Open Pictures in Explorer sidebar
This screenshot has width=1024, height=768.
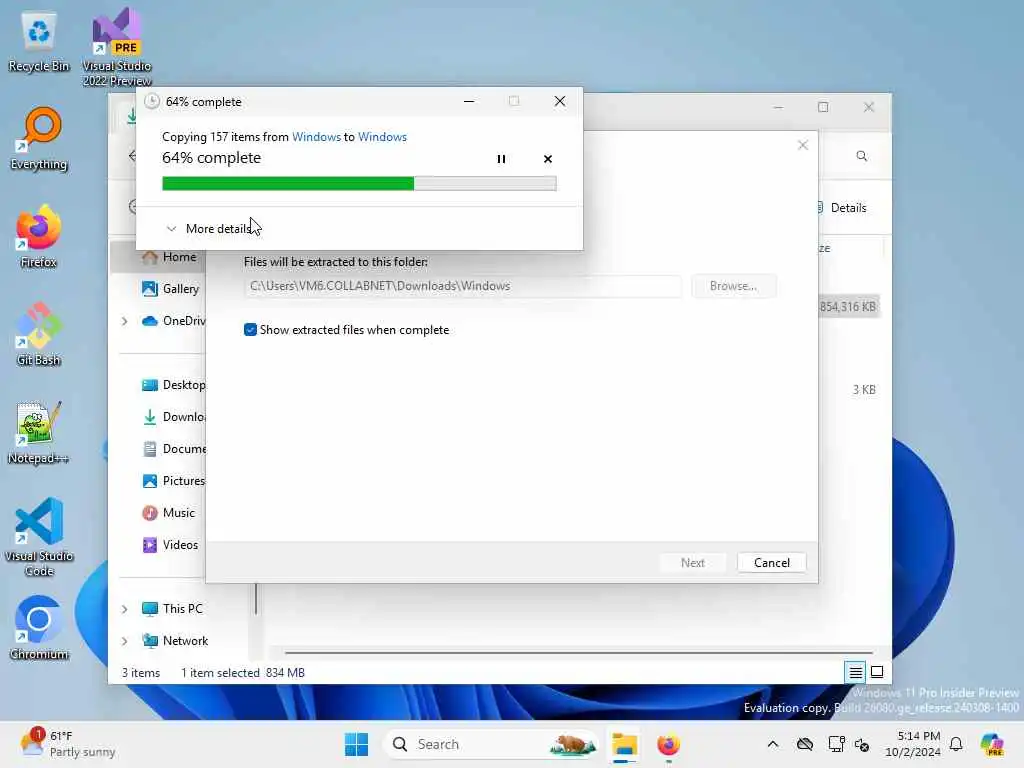pos(172,481)
